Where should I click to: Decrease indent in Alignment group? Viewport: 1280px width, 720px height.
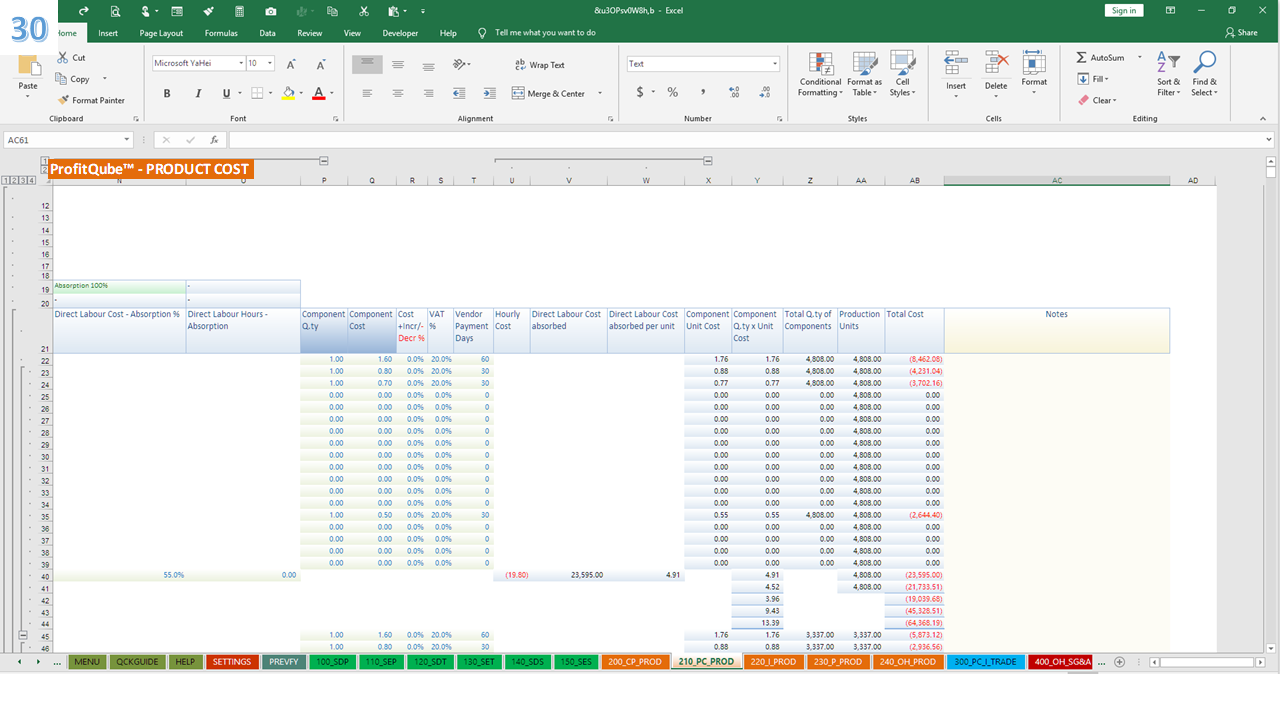(x=459, y=93)
